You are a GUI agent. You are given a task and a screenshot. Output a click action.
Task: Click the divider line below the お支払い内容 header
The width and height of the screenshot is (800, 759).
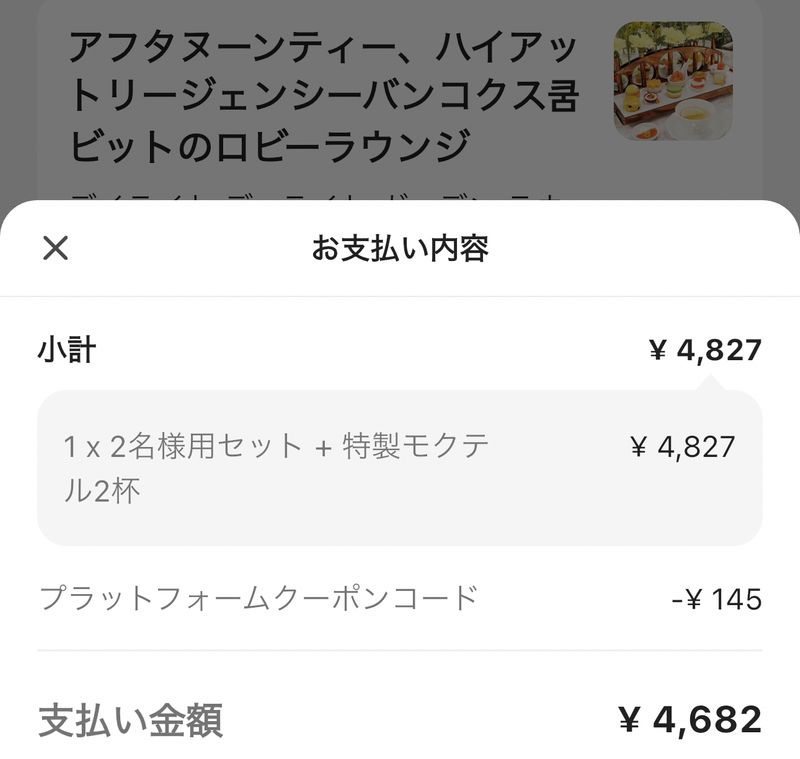pos(400,296)
